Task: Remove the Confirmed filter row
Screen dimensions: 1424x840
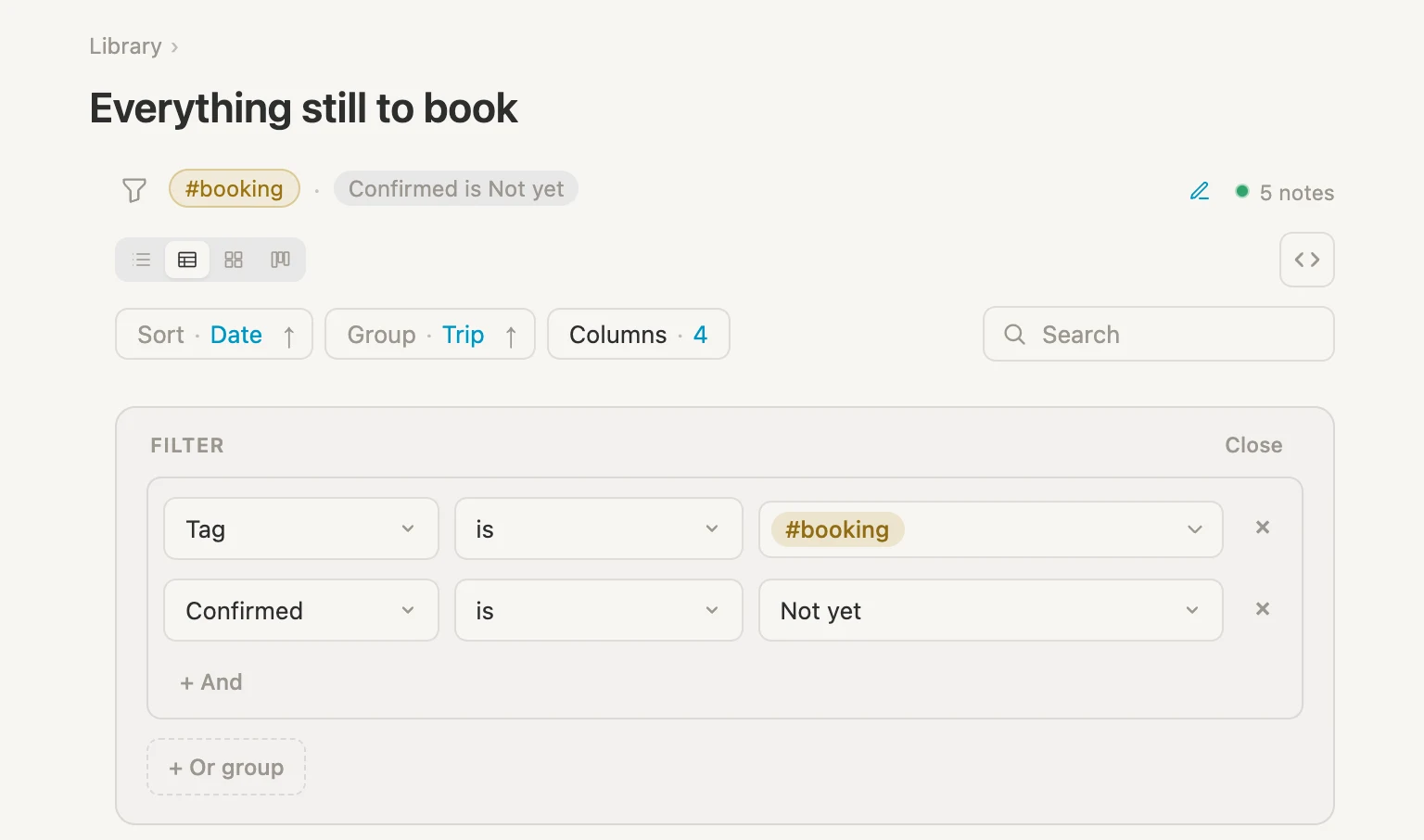Action: pyautogui.click(x=1263, y=609)
